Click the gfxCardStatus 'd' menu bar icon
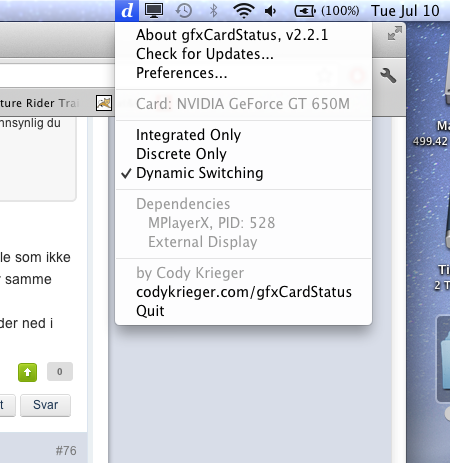The height and width of the screenshot is (463, 450). pyautogui.click(x=127, y=11)
